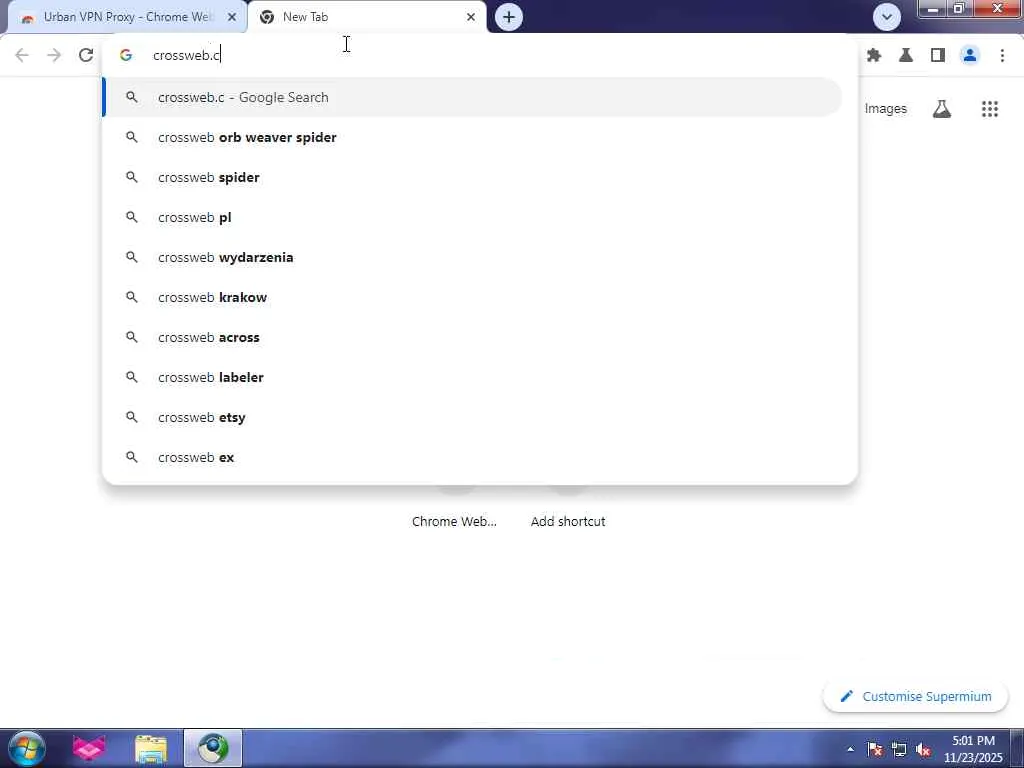Select crossweb.c - Google Search suggestion
This screenshot has width=1024, height=768.
(473, 97)
